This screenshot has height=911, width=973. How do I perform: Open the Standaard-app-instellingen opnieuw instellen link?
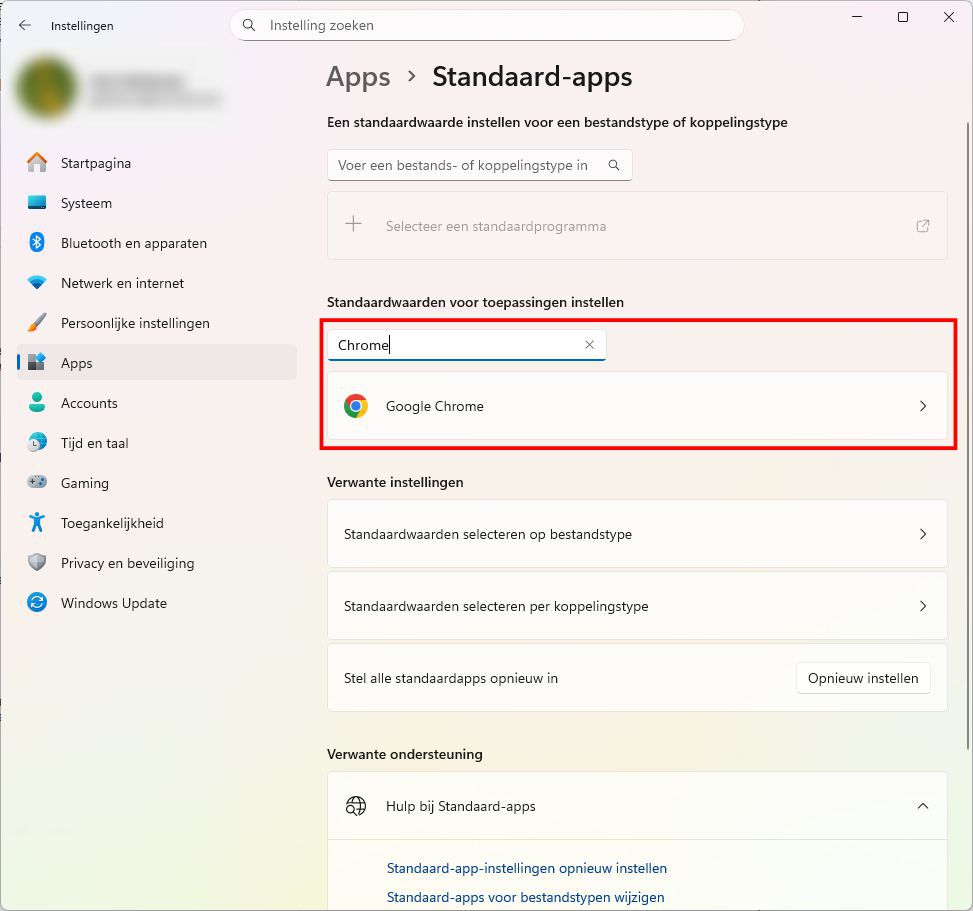[x=527, y=868]
